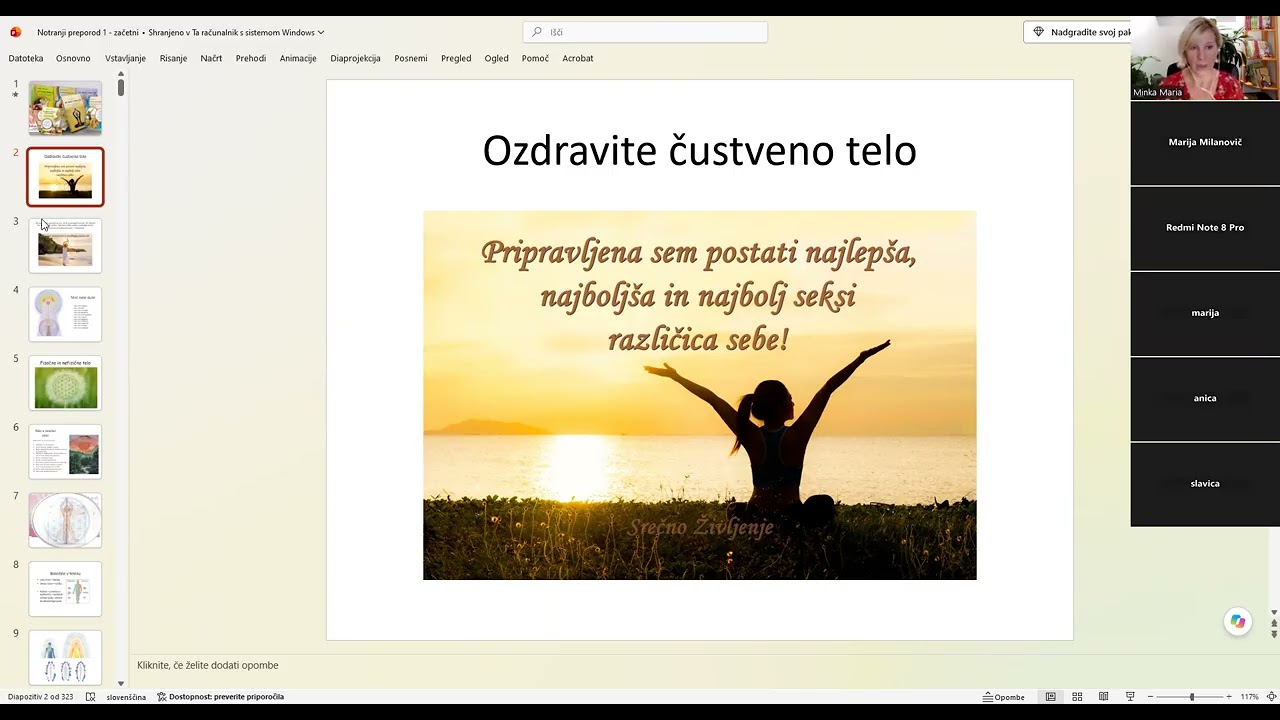The width and height of the screenshot is (1280, 720).
Task: Open the Datoteka menu
Action: 26,58
